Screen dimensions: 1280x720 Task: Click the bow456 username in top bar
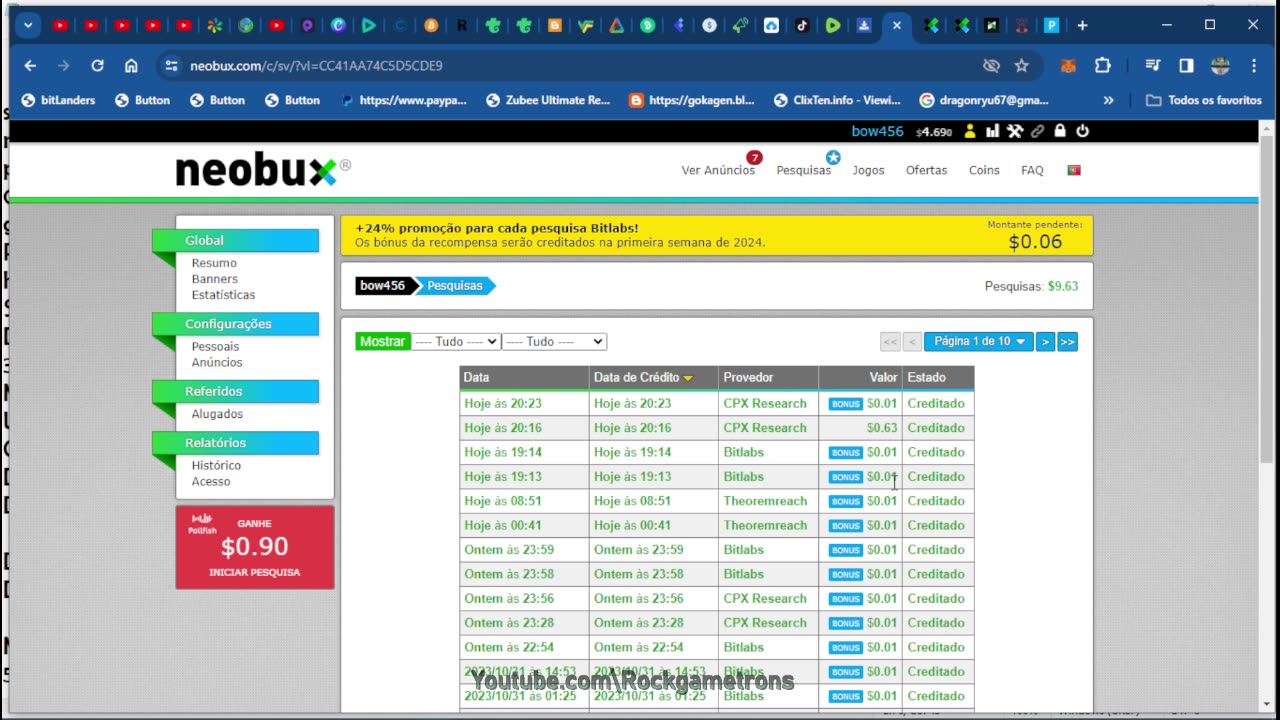[x=877, y=131]
